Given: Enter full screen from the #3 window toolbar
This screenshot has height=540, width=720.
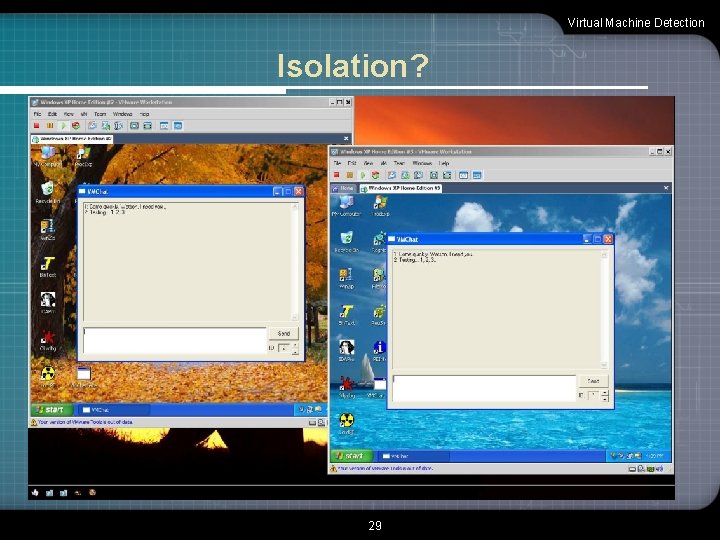Looking at the screenshot, I should pos(434,175).
